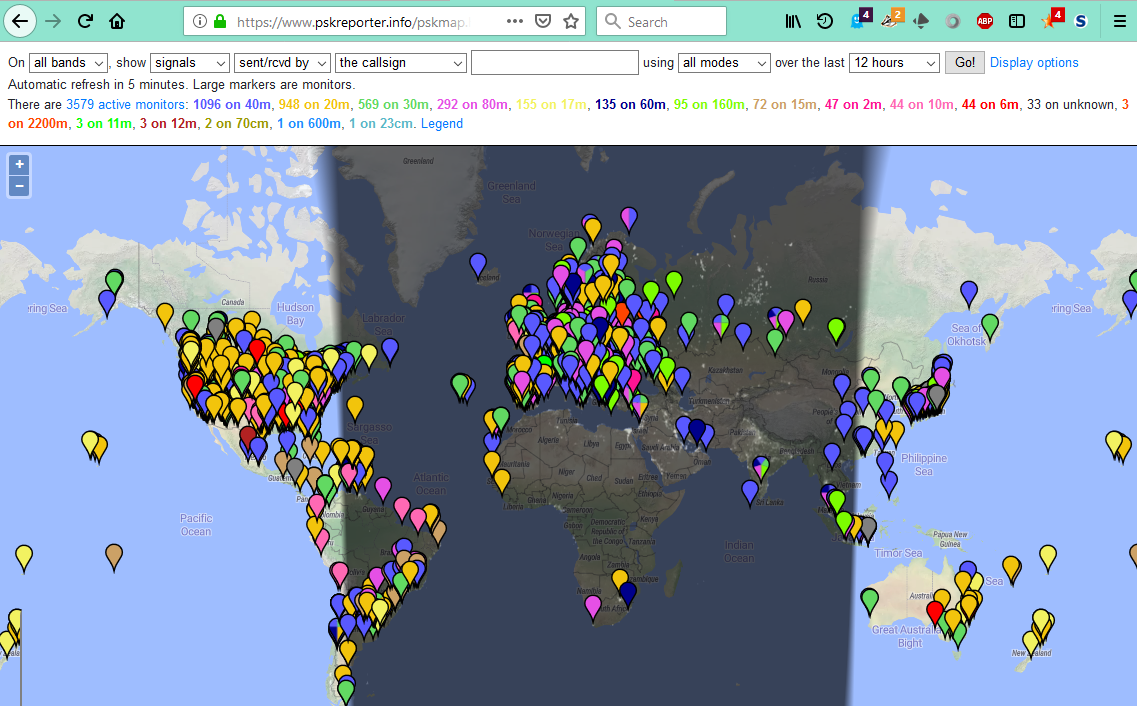Focus the callsign text input
1137x706 pixels.
pos(555,62)
